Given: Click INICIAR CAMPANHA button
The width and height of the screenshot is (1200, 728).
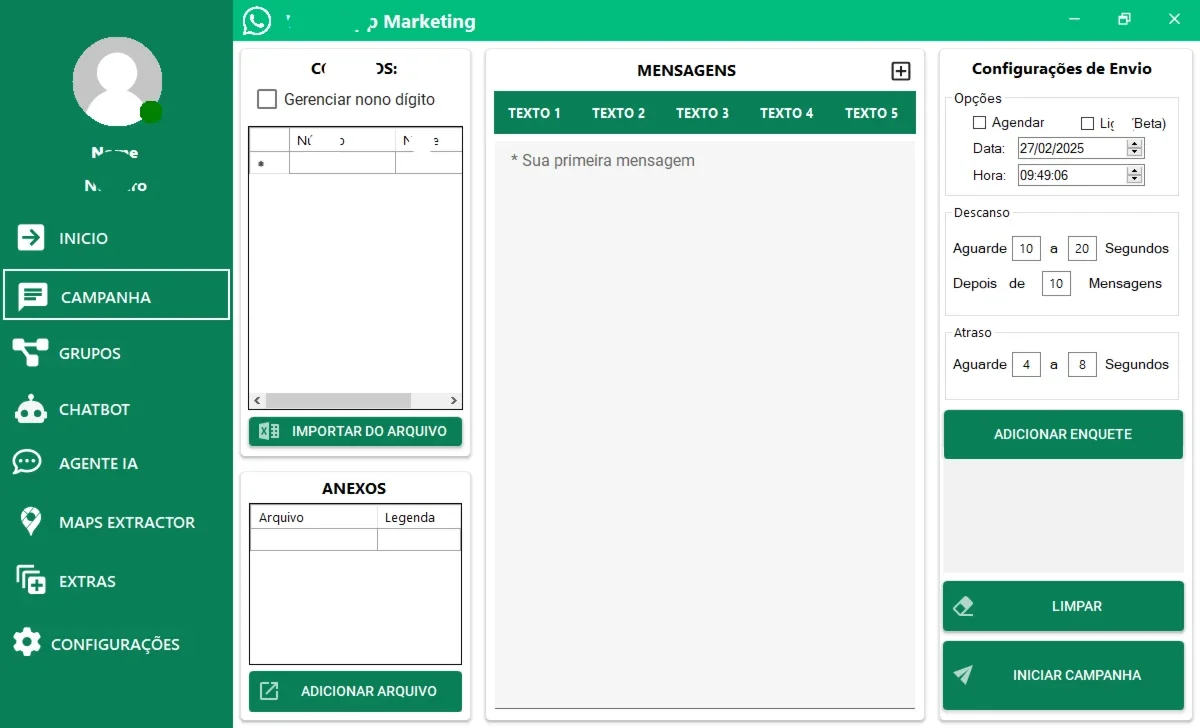Looking at the screenshot, I should tap(1063, 675).
